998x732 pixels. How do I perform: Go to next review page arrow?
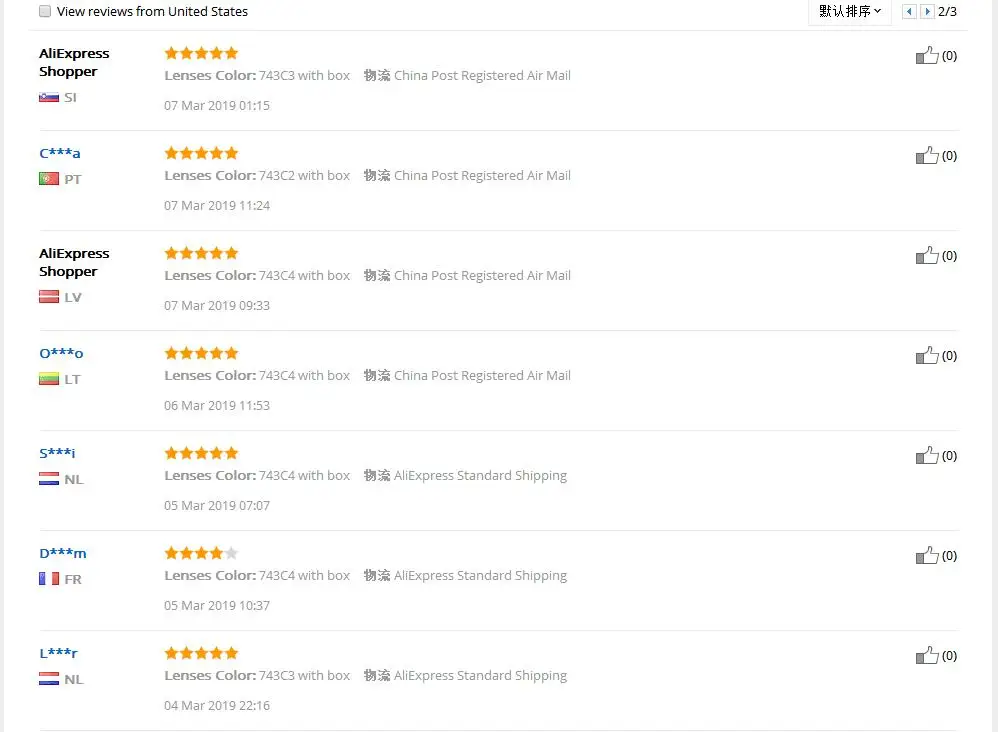(927, 11)
